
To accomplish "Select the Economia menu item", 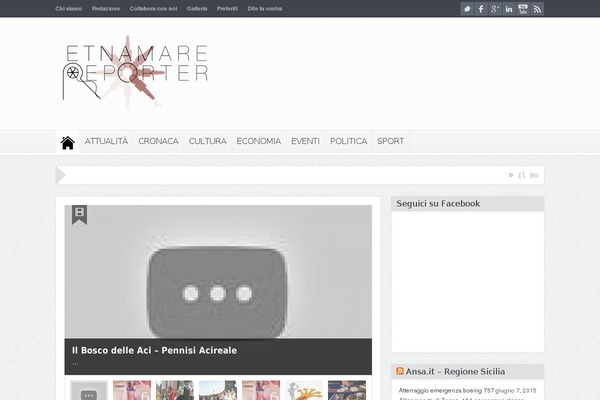I will tap(259, 141).
